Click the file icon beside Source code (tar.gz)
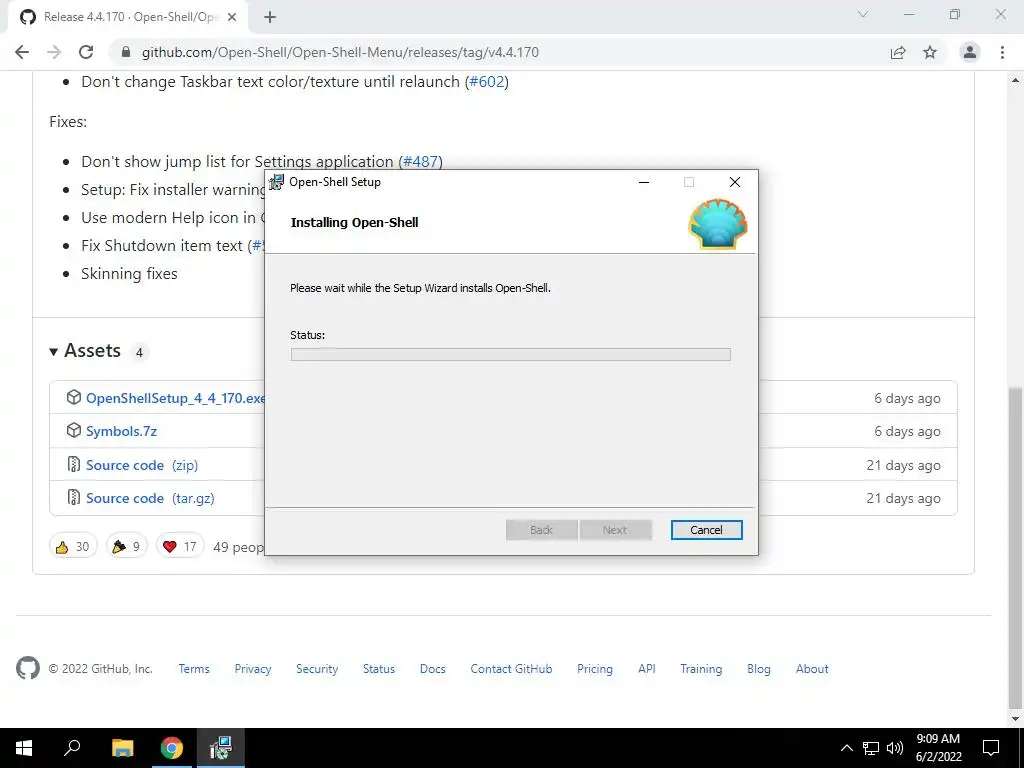This screenshot has height=768, width=1024. [74, 498]
